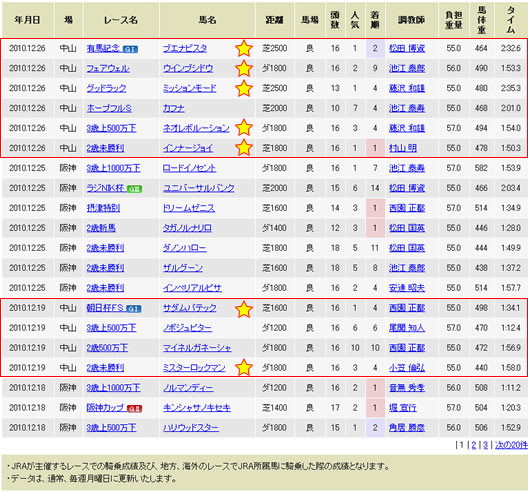Open 2歳未勝利 race in ダノンハロー row
528x492 pixels.
[105, 248]
